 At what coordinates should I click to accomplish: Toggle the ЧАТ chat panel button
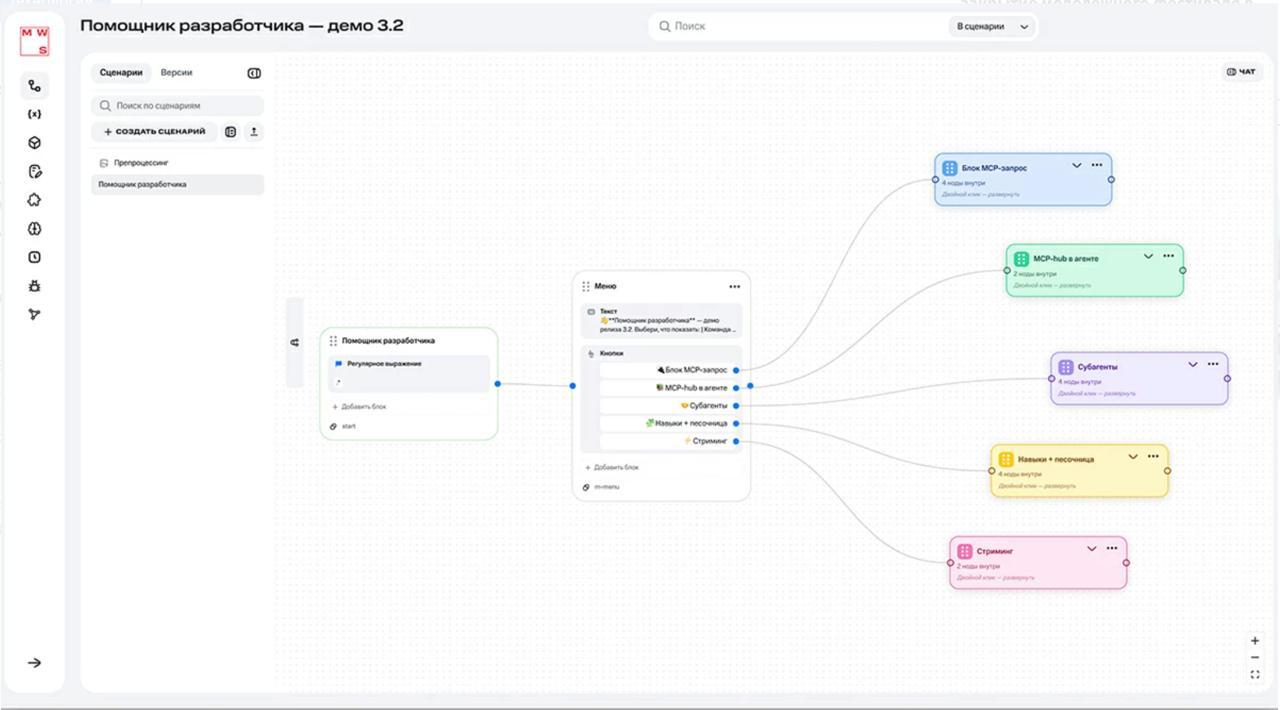coord(1241,72)
